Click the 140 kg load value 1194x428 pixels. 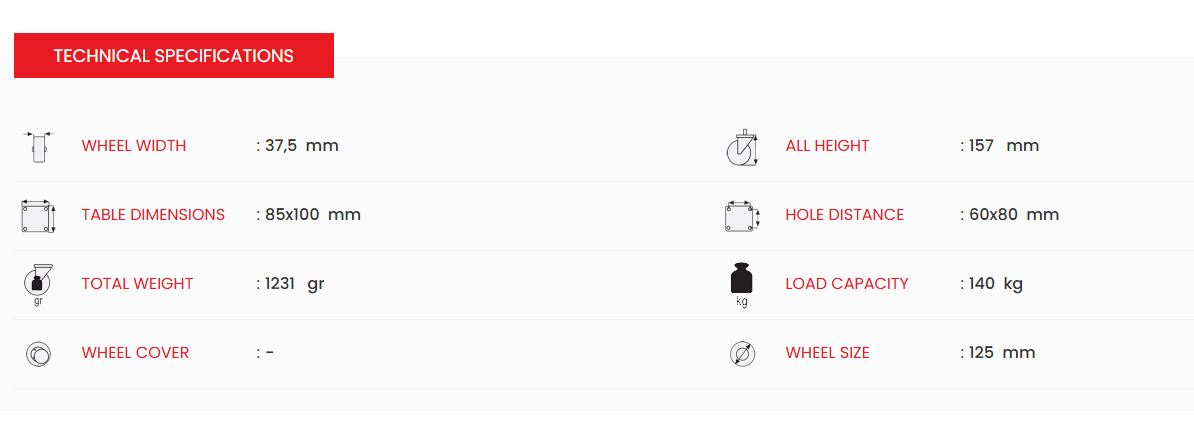pos(996,284)
